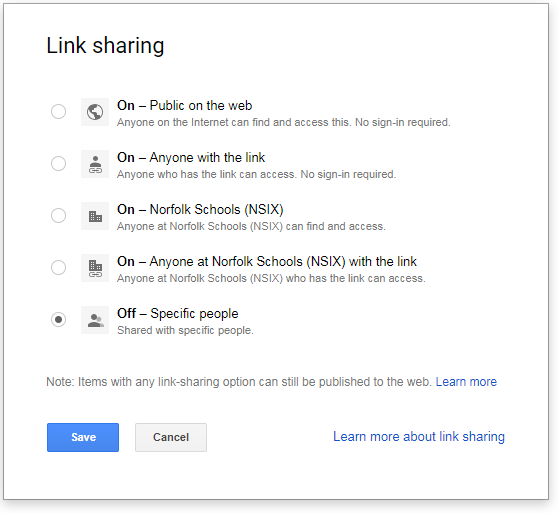Click the 'On – Public on the web' label

click(185, 106)
